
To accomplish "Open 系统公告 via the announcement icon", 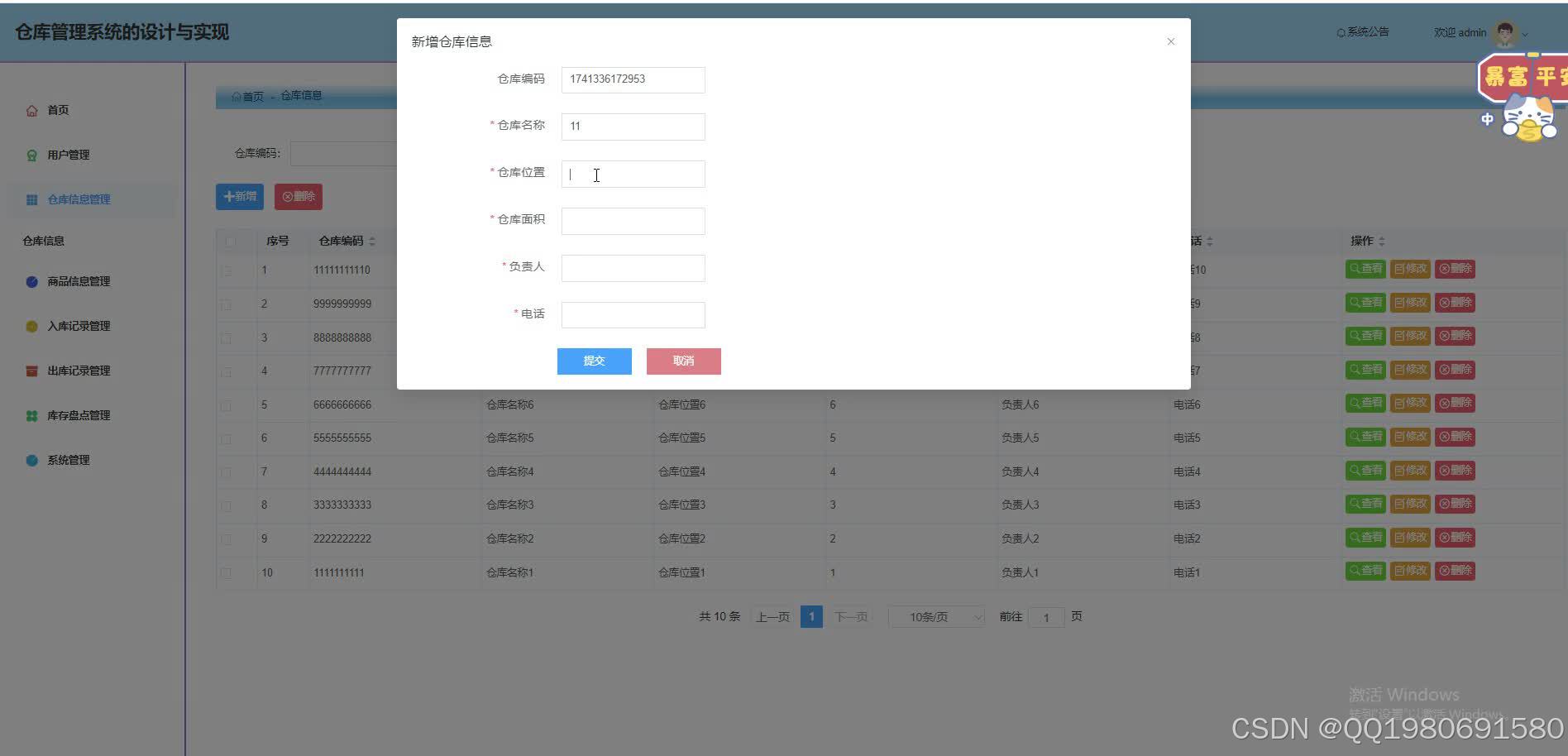I will 1341,31.
